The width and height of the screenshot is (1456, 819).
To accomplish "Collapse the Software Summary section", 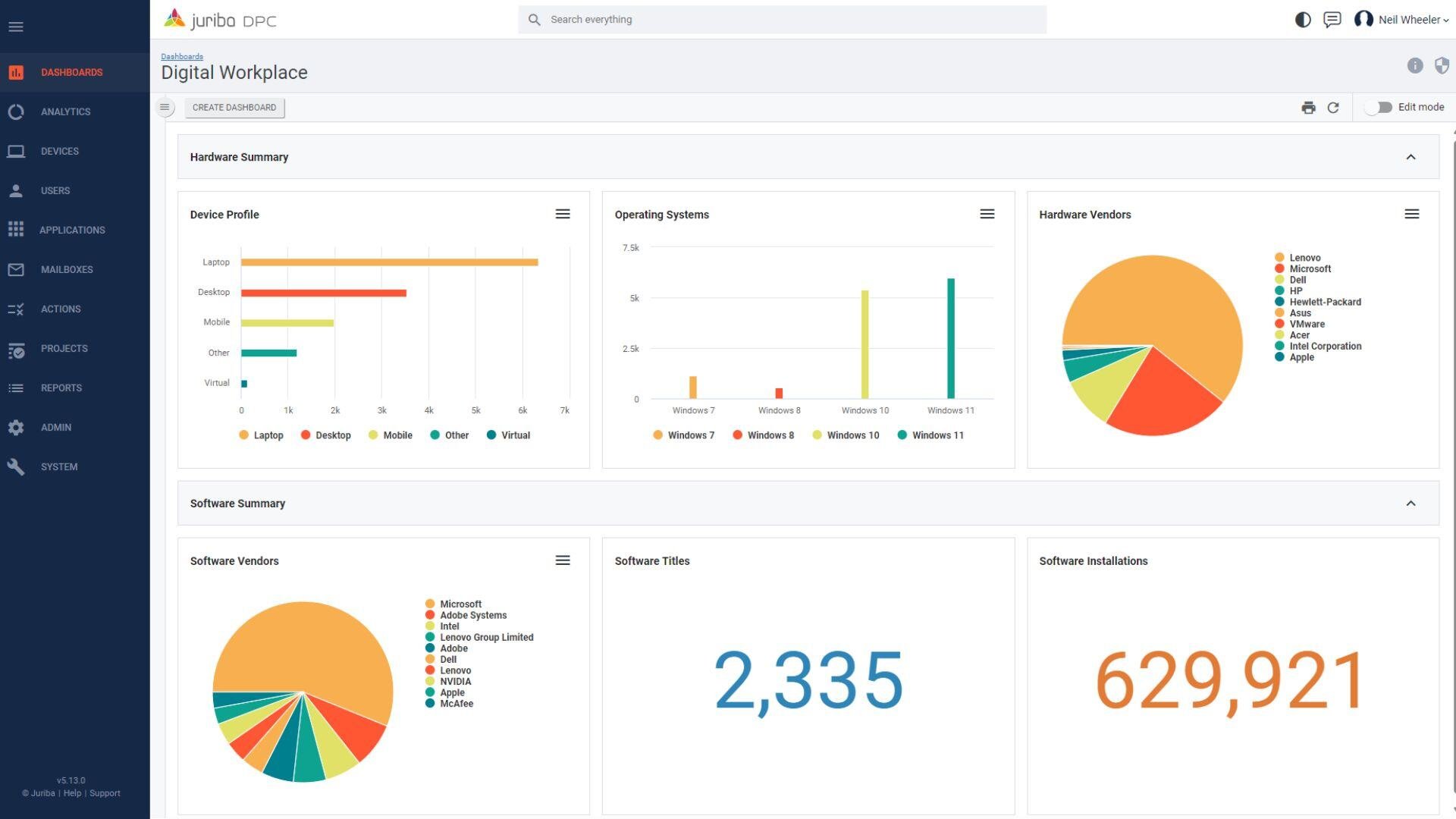I will click(1411, 503).
